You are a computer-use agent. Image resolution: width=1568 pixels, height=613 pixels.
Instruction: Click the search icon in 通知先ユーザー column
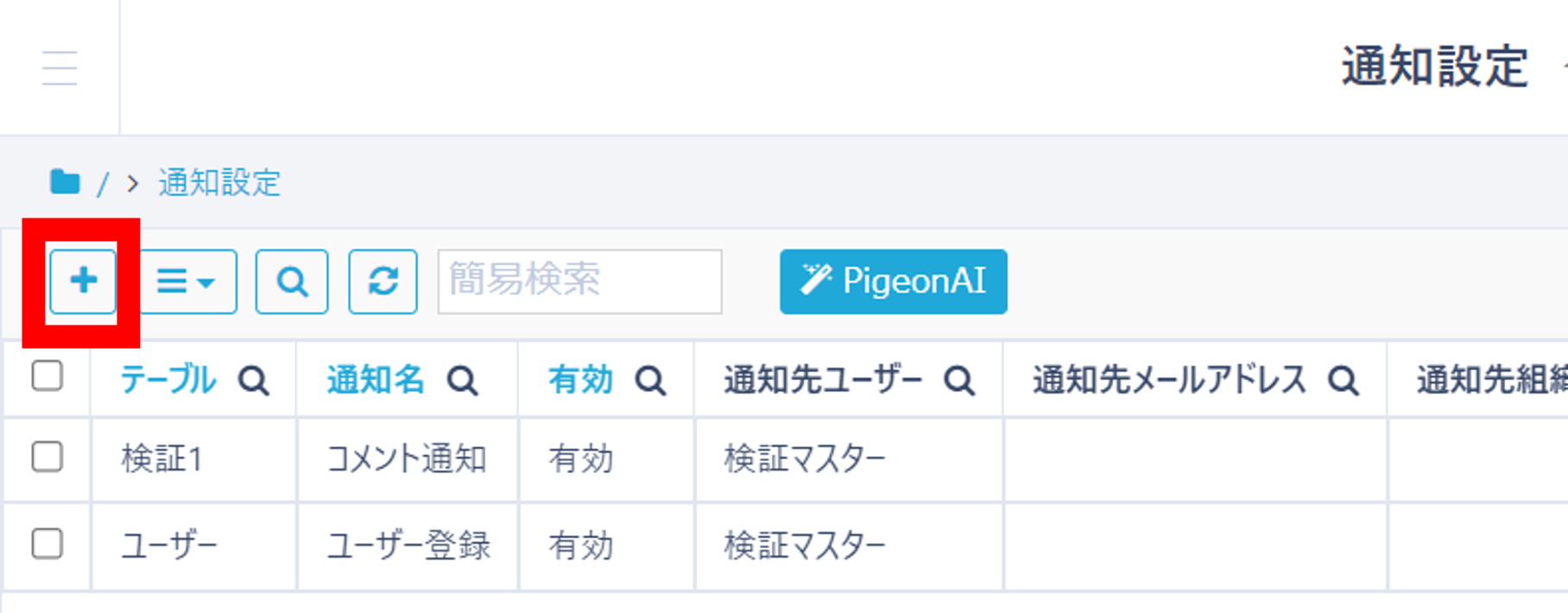click(x=958, y=380)
